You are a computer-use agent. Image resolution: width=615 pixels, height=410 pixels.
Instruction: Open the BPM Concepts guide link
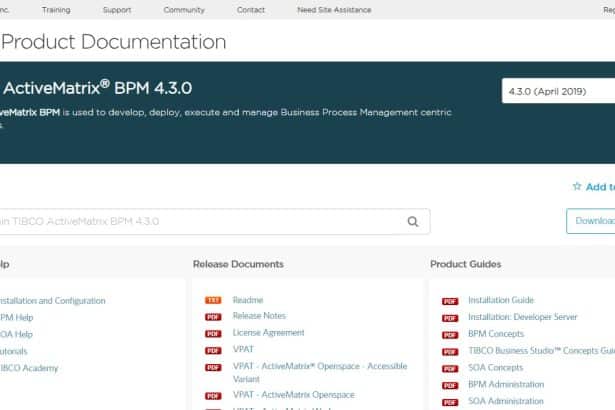[x=496, y=334]
